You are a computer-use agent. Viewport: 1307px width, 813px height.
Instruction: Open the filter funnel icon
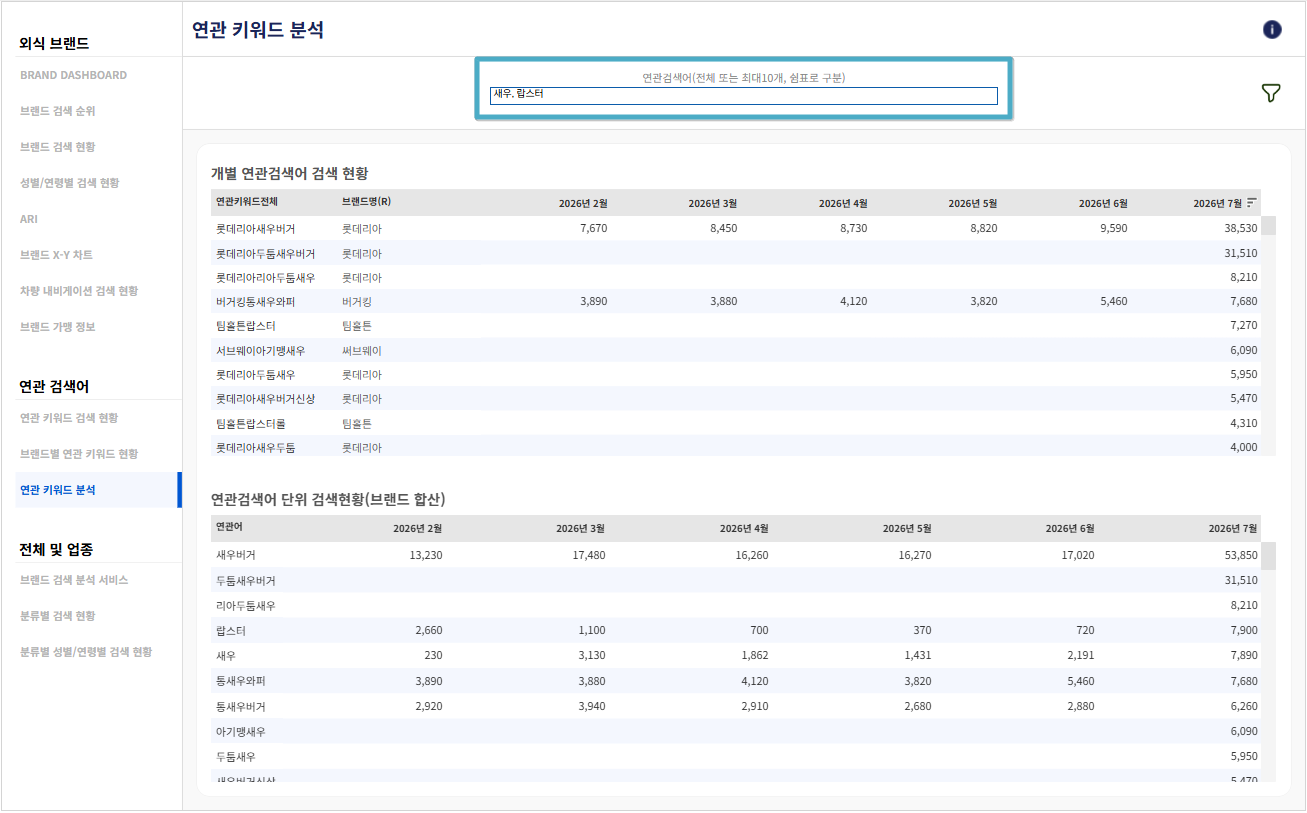(1271, 93)
